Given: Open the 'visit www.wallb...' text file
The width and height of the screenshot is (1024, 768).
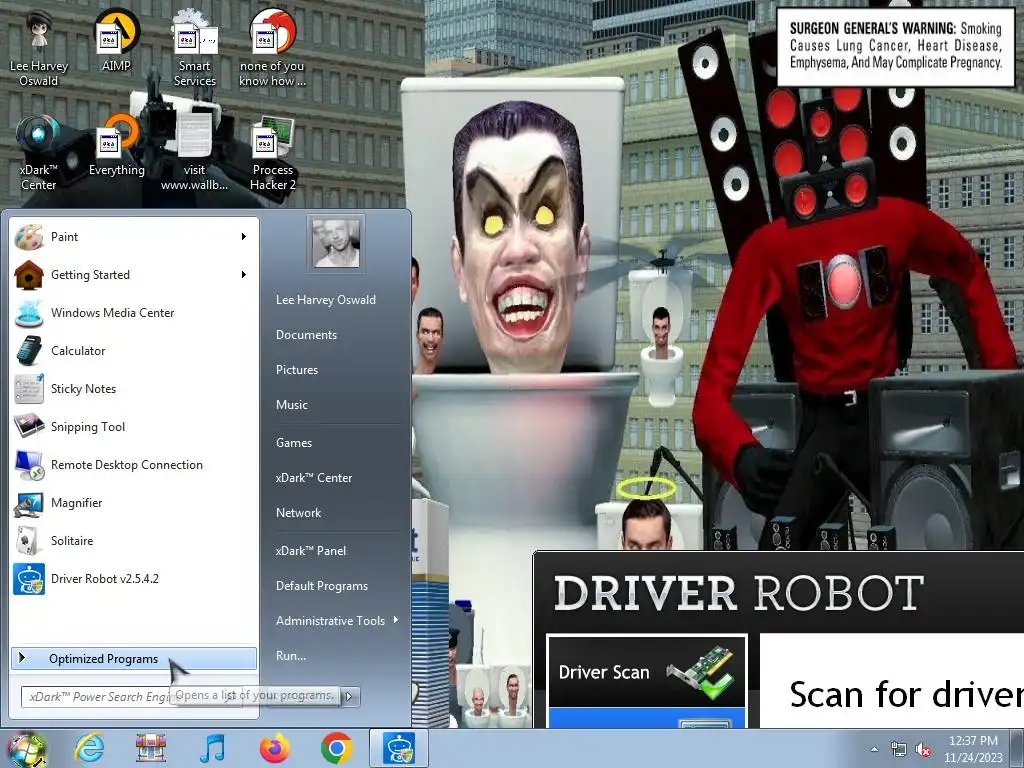Looking at the screenshot, I should pos(195,153).
